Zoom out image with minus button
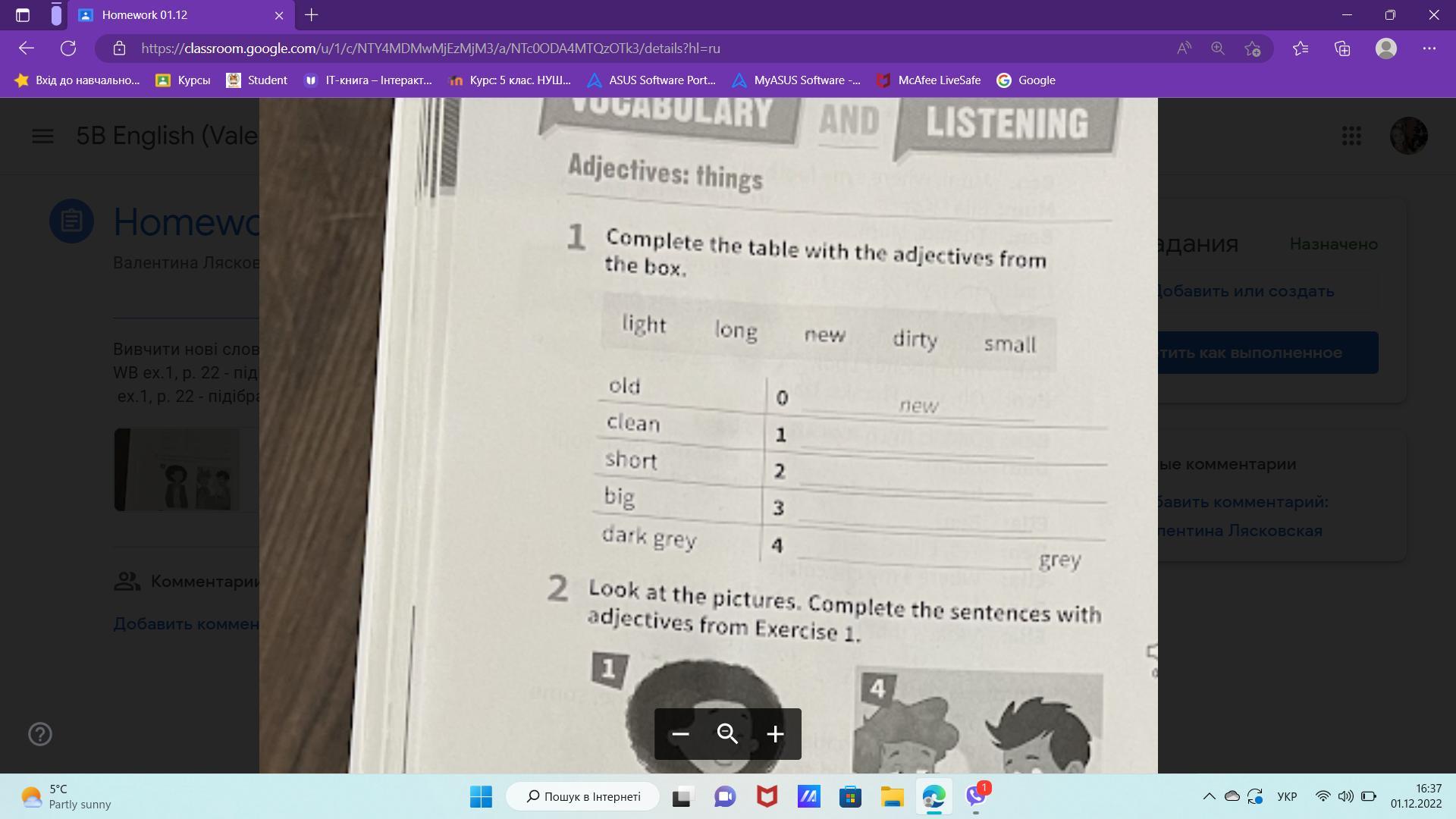Screen dimensions: 1456x819 [x=680, y=734]
